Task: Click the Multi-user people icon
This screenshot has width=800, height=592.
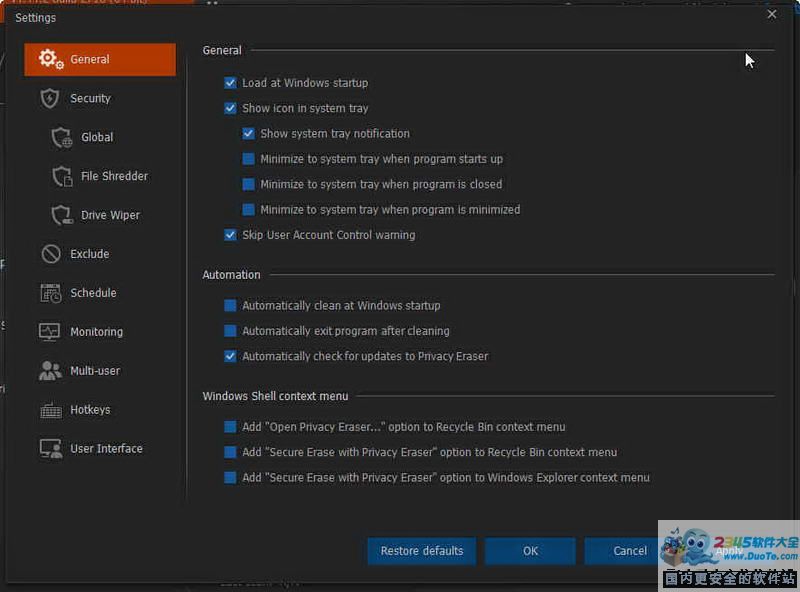Action: click(50, 371)
